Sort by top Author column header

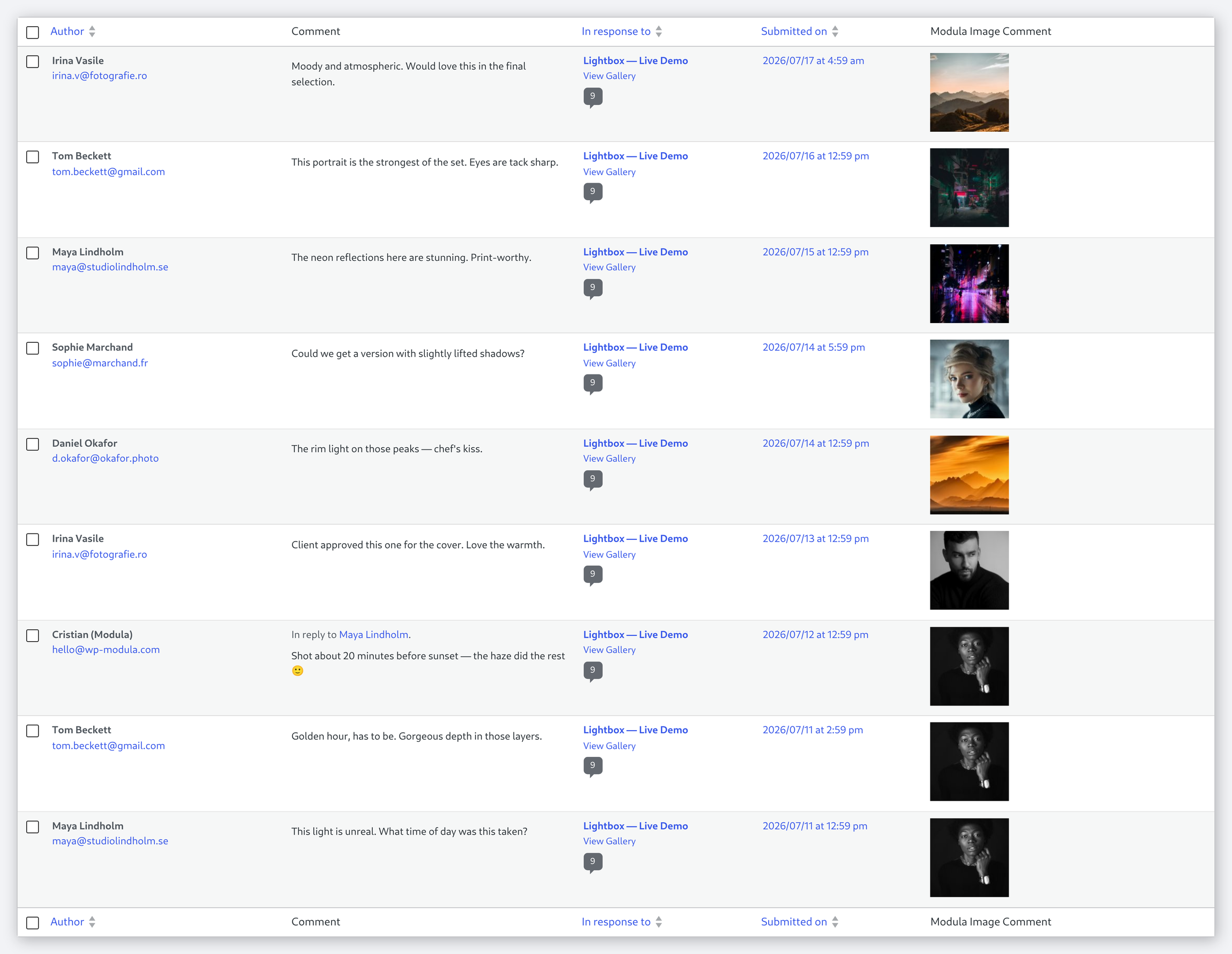(x=67, y=32)
